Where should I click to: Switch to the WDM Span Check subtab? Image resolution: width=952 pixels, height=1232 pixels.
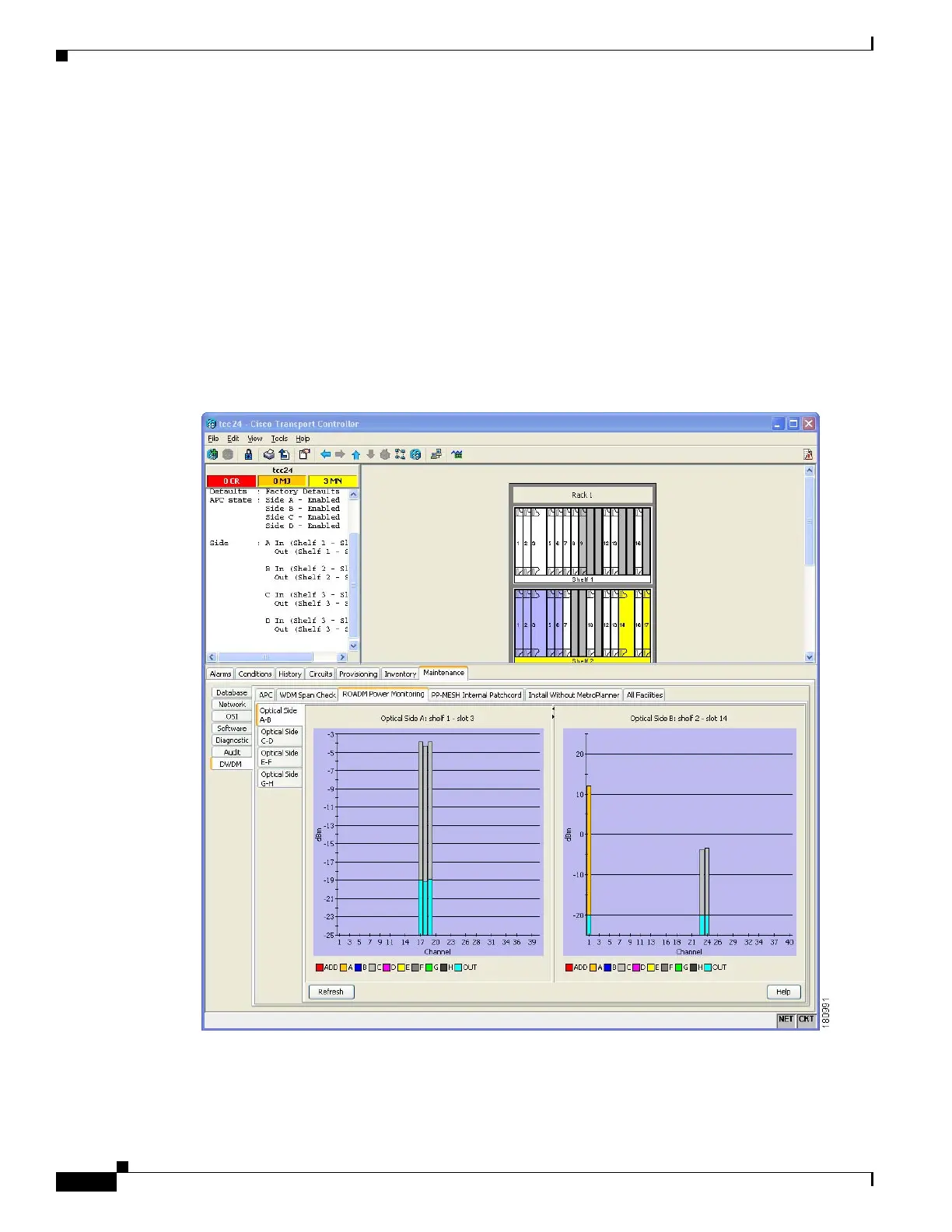[307, 695]
